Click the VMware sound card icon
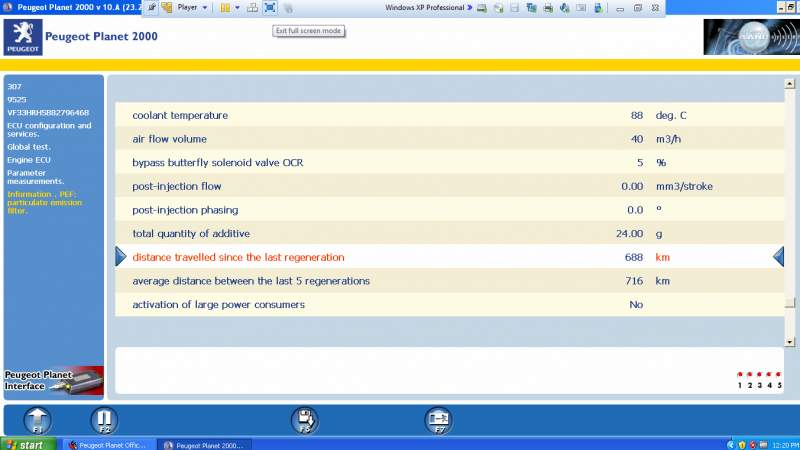The height and width of the screenshot is (450, 800). 564,8
